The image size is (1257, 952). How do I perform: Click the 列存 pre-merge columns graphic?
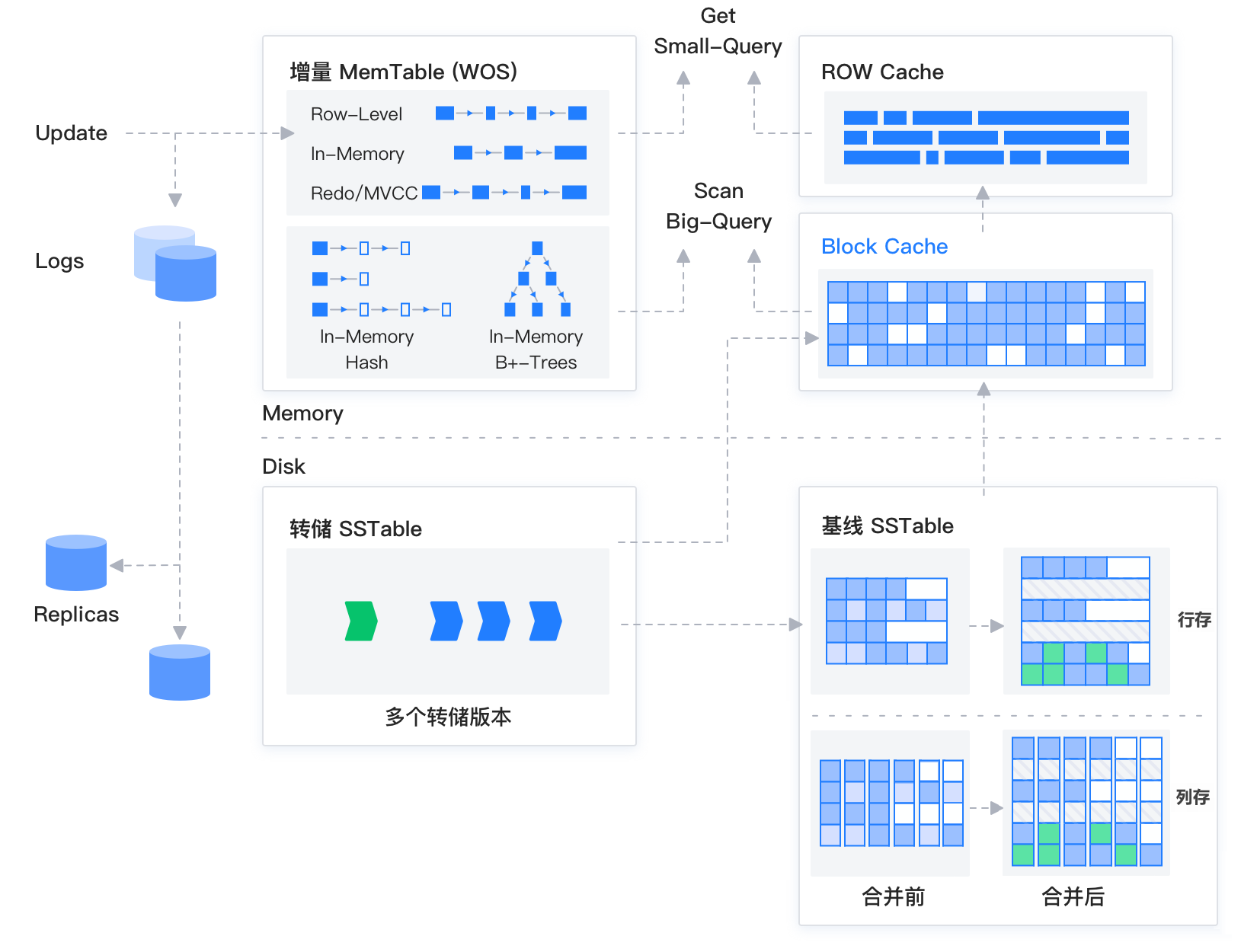point(892,803)
